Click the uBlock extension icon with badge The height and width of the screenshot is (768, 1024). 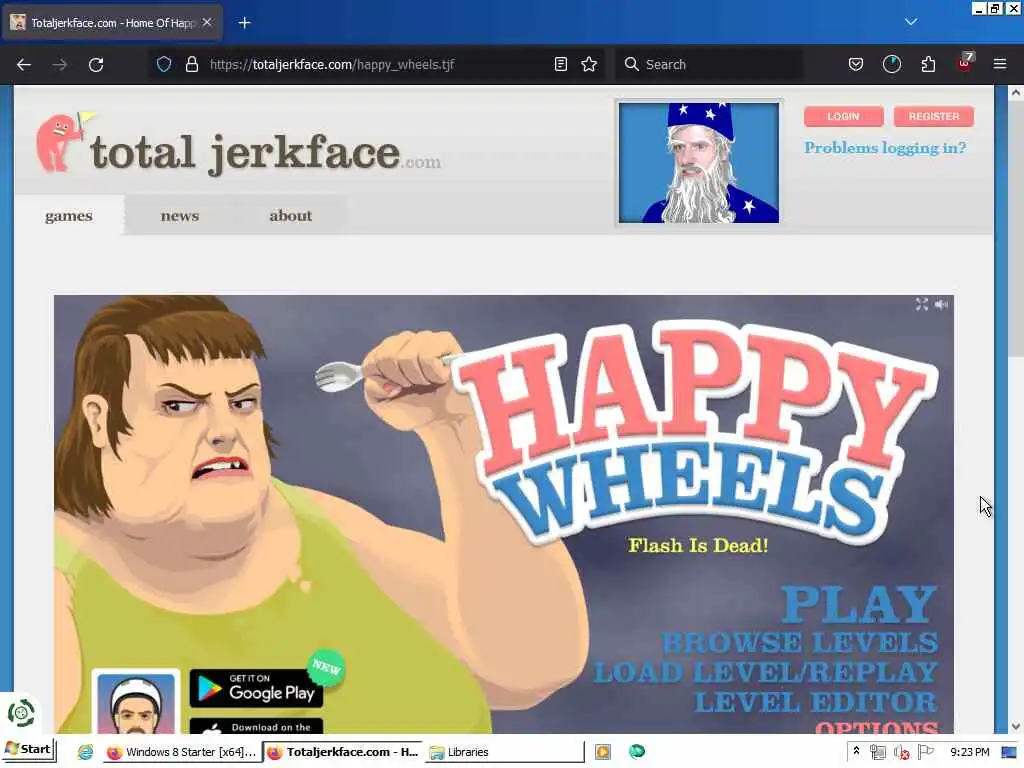click(965, 63)
